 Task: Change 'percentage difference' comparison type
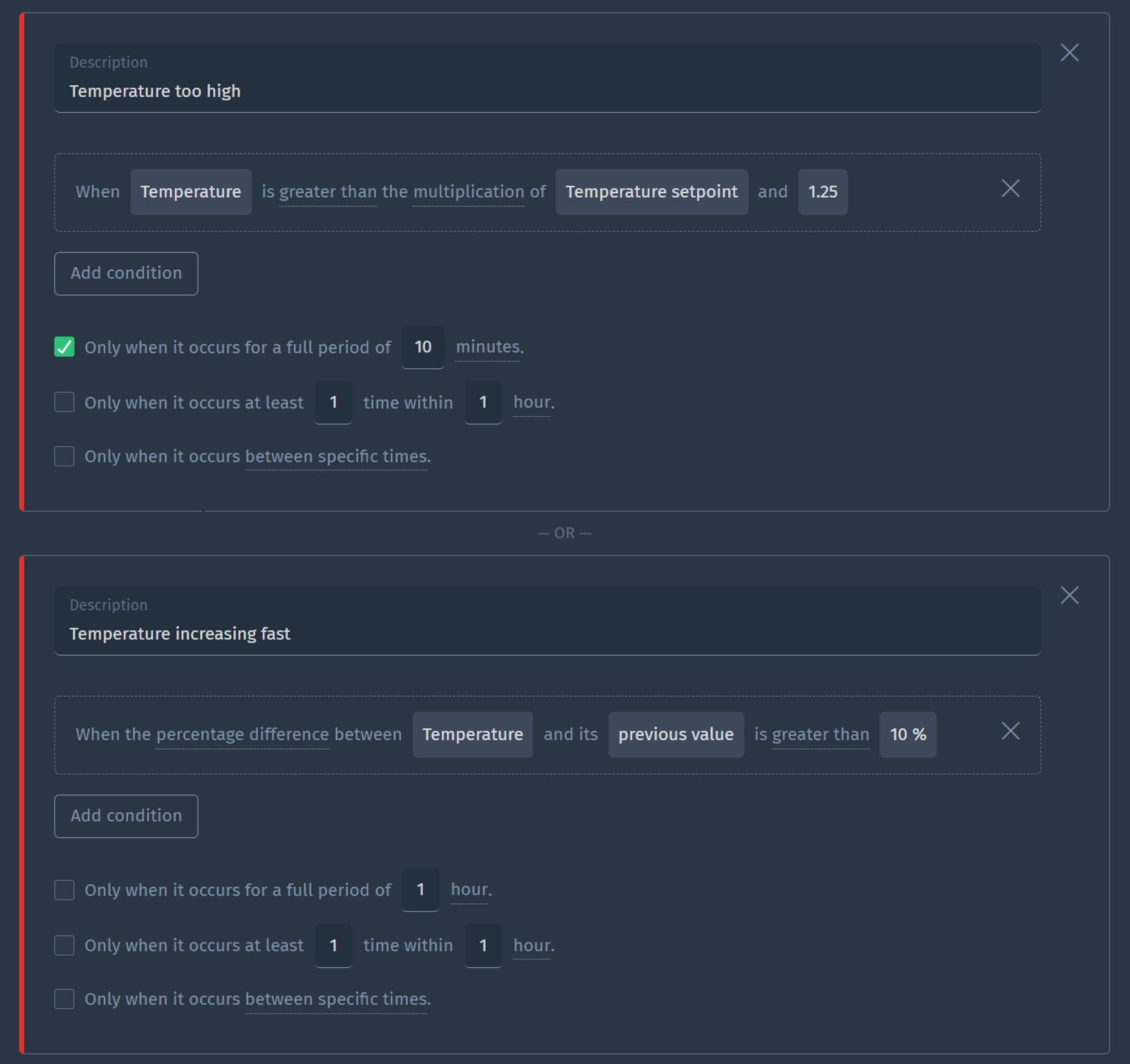(x=242, y=734)
